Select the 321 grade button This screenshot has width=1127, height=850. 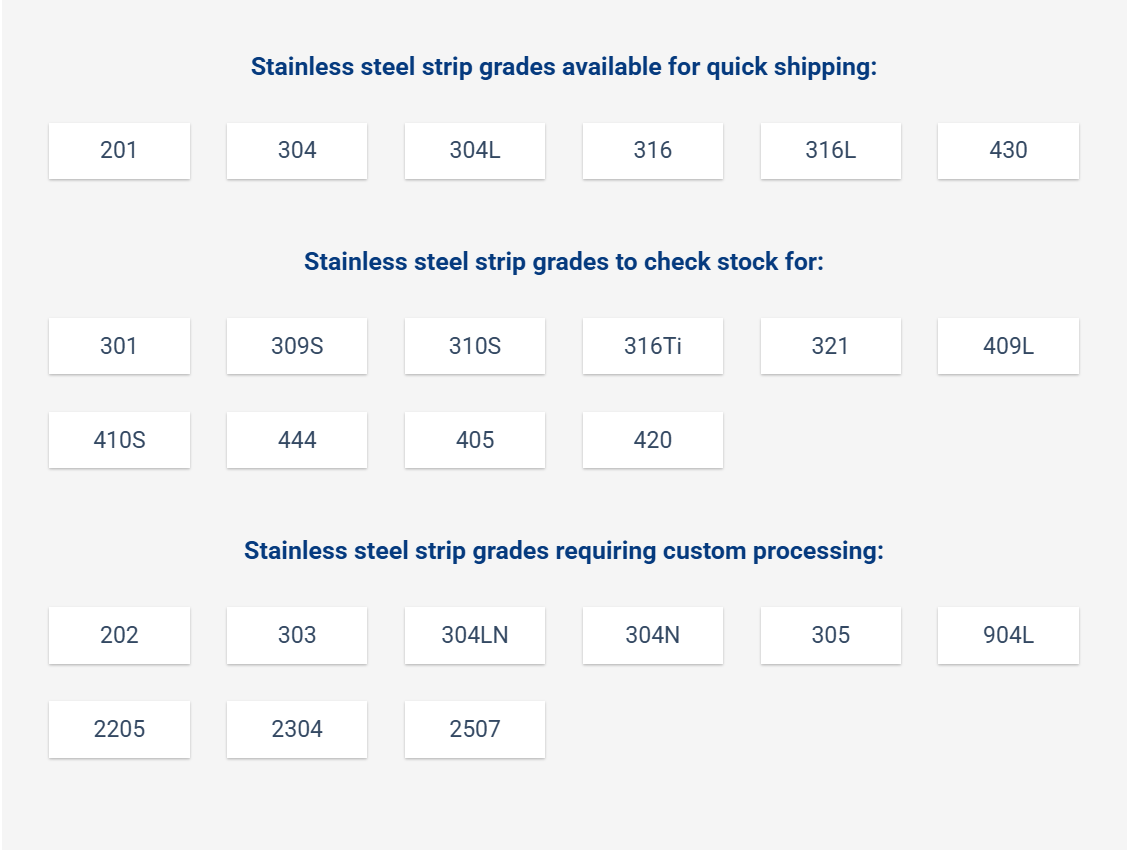pyautogui.click(x=830, y=346)
